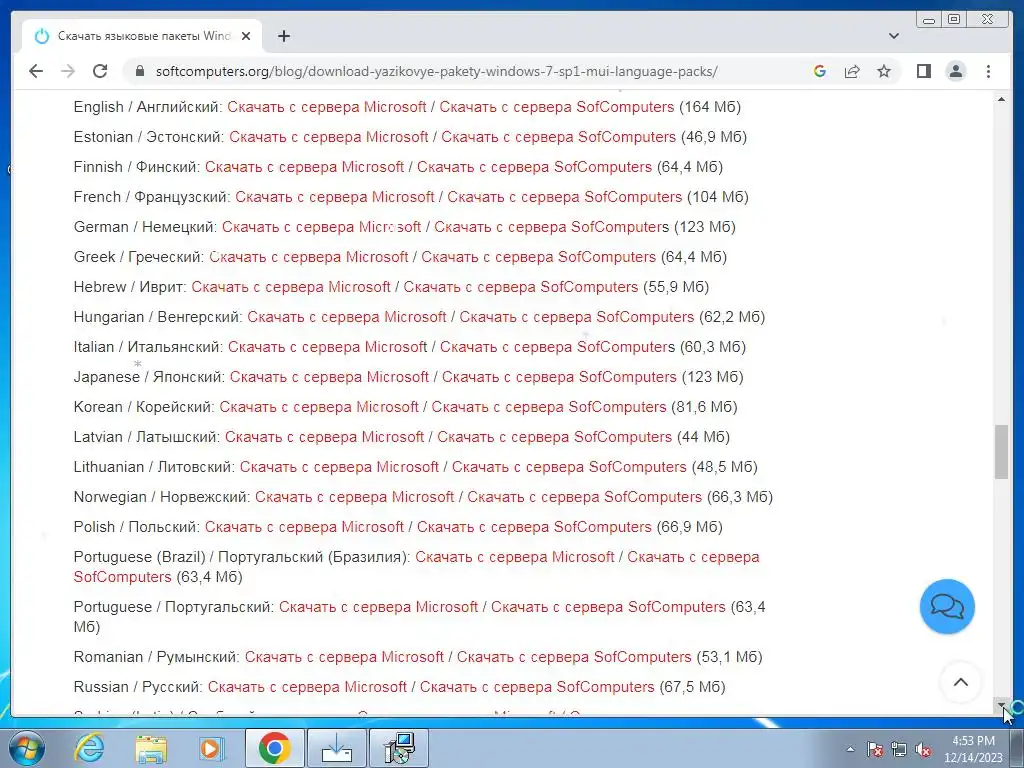
Task: Open the Chrome profile menu
Action: coord(955,71)
